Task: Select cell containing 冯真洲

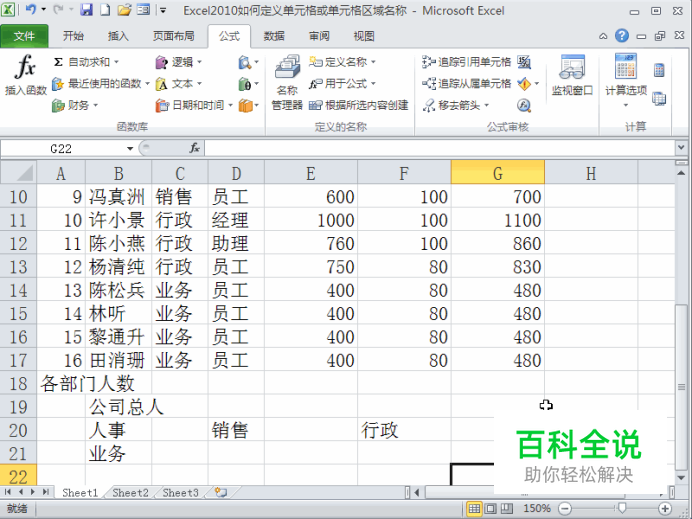Action: pos(118,197)
